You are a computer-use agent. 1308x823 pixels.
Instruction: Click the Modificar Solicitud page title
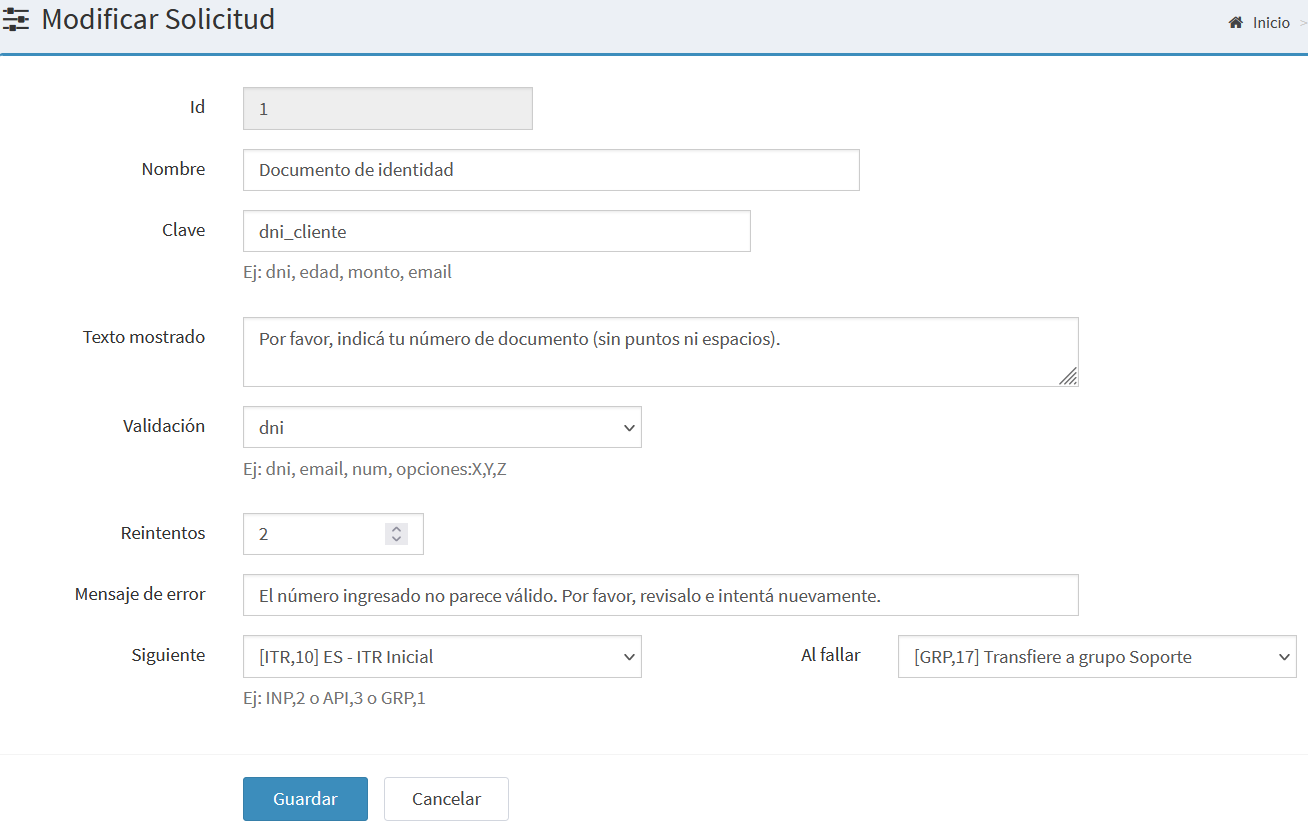pos(158,19)
